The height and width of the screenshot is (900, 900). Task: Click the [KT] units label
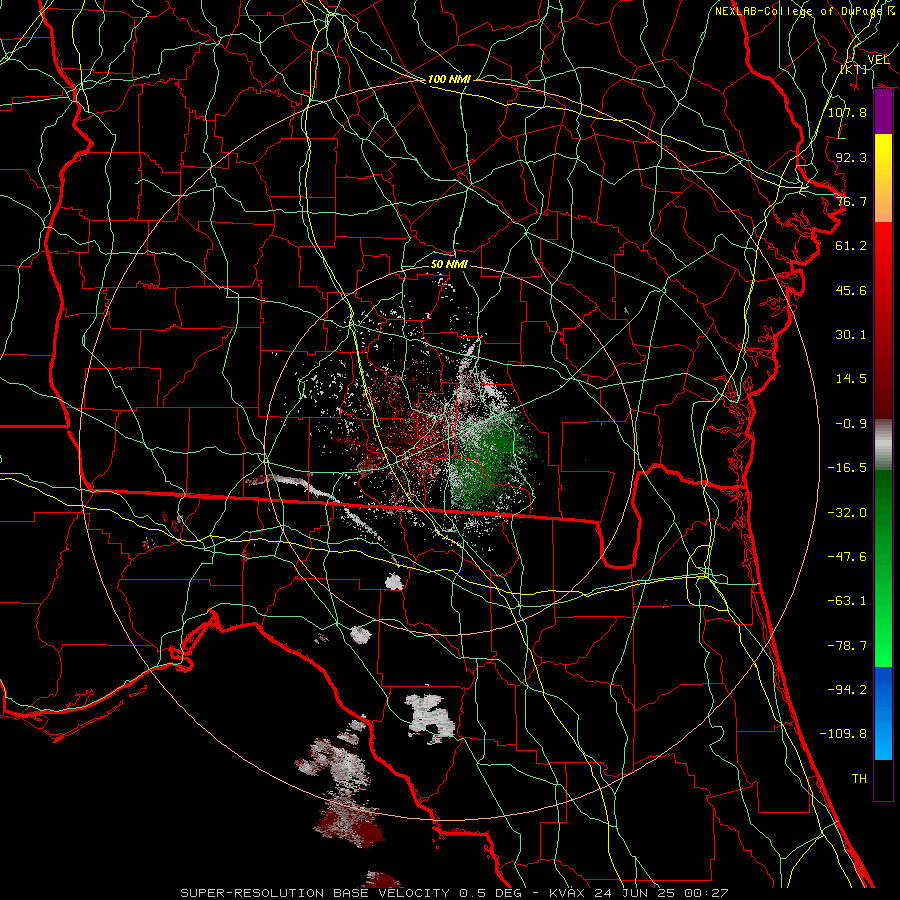coord(854,69)
